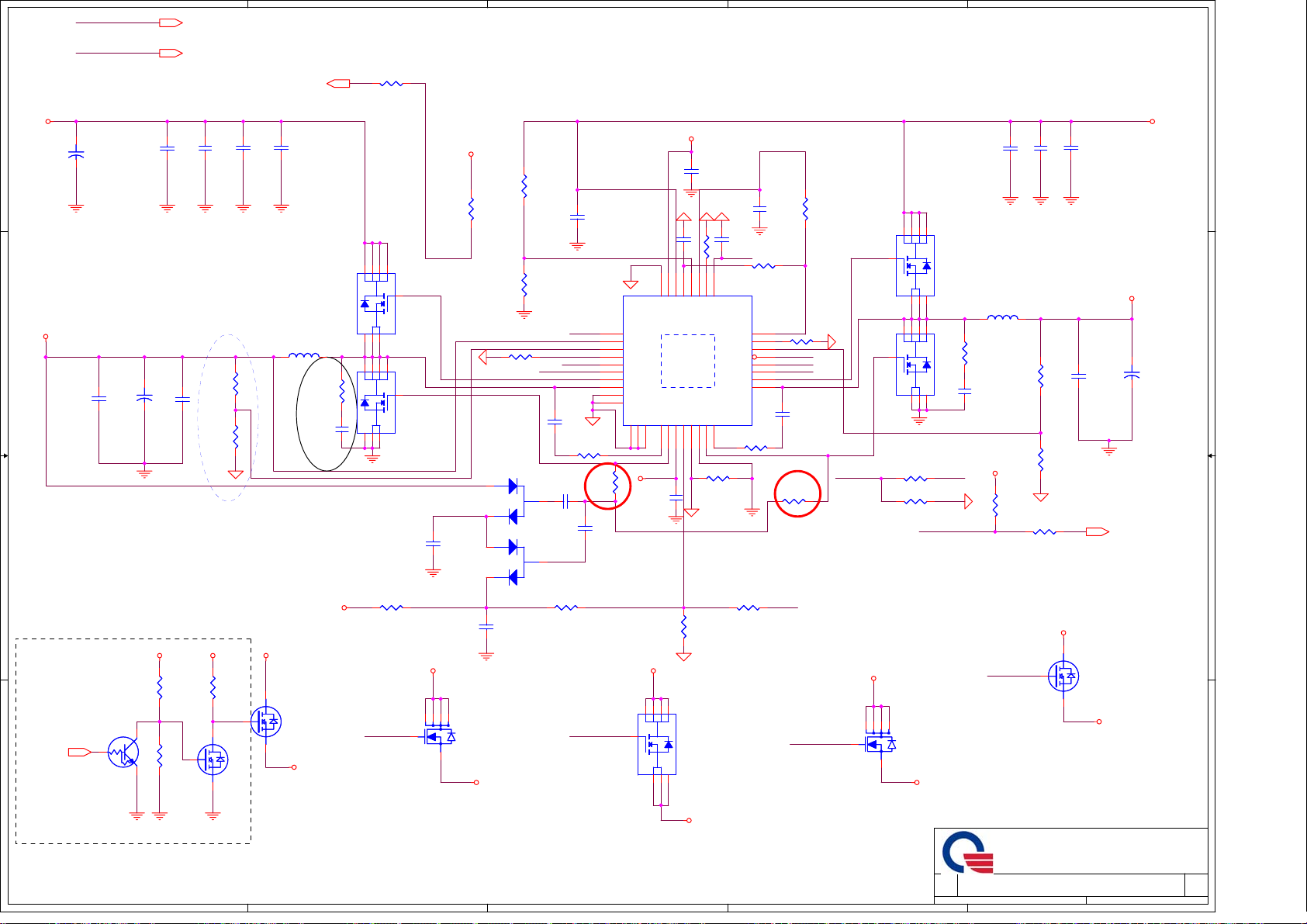Select the horizontal resistor inside the right red circle
The image size is (1307, 924).
point(794,502)
